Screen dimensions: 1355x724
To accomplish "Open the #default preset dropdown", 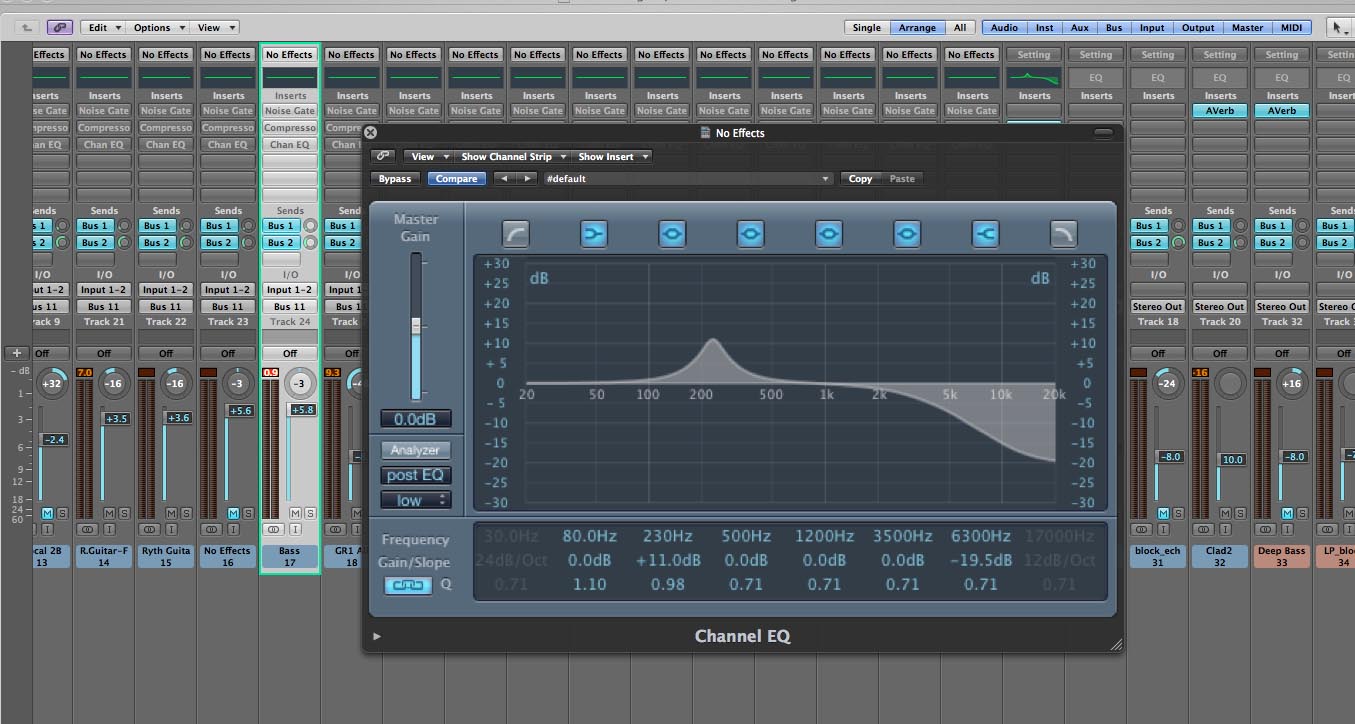I will coord(687,179).
